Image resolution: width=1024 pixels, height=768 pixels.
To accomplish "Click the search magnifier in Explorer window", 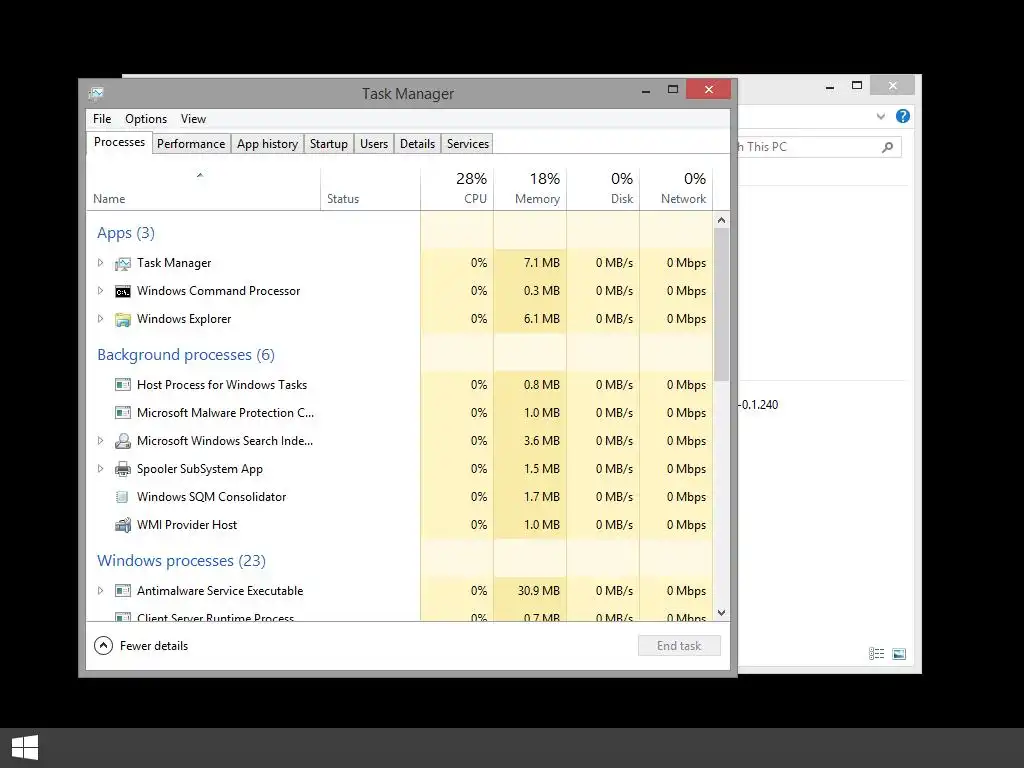I will [887, 147].
